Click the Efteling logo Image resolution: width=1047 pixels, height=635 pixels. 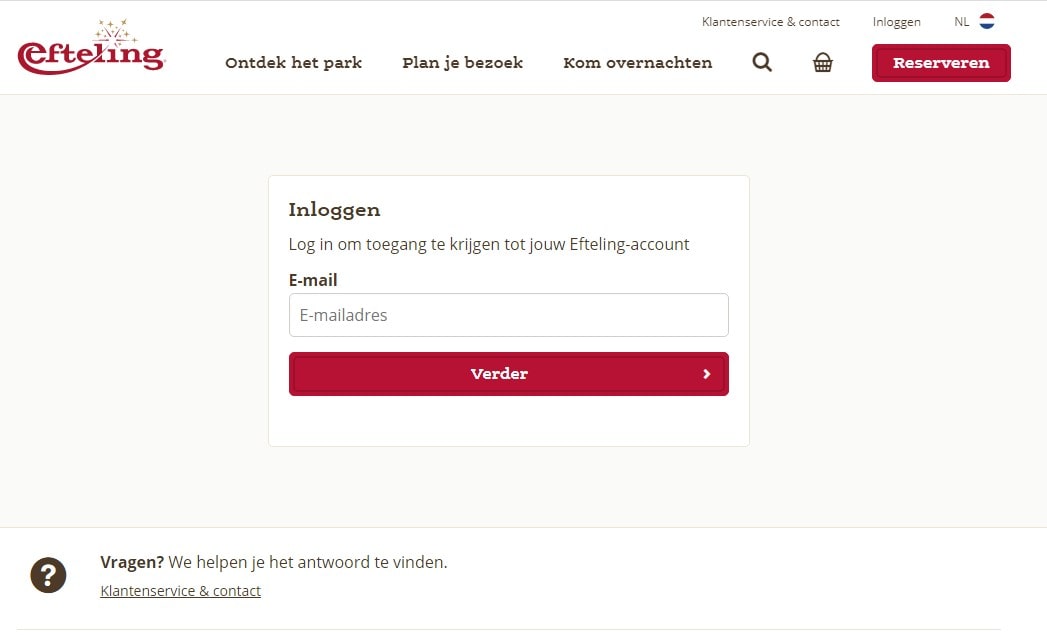point(91,47)
